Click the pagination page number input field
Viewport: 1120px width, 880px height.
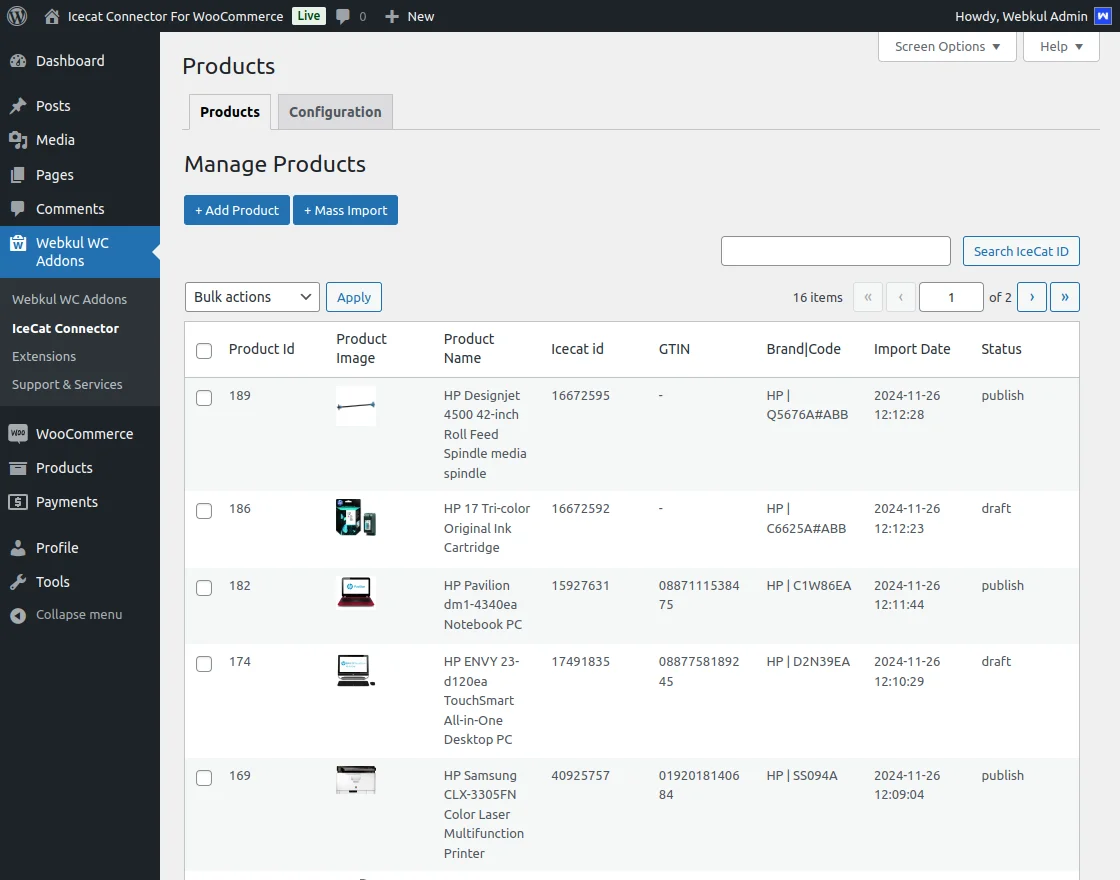950,297
